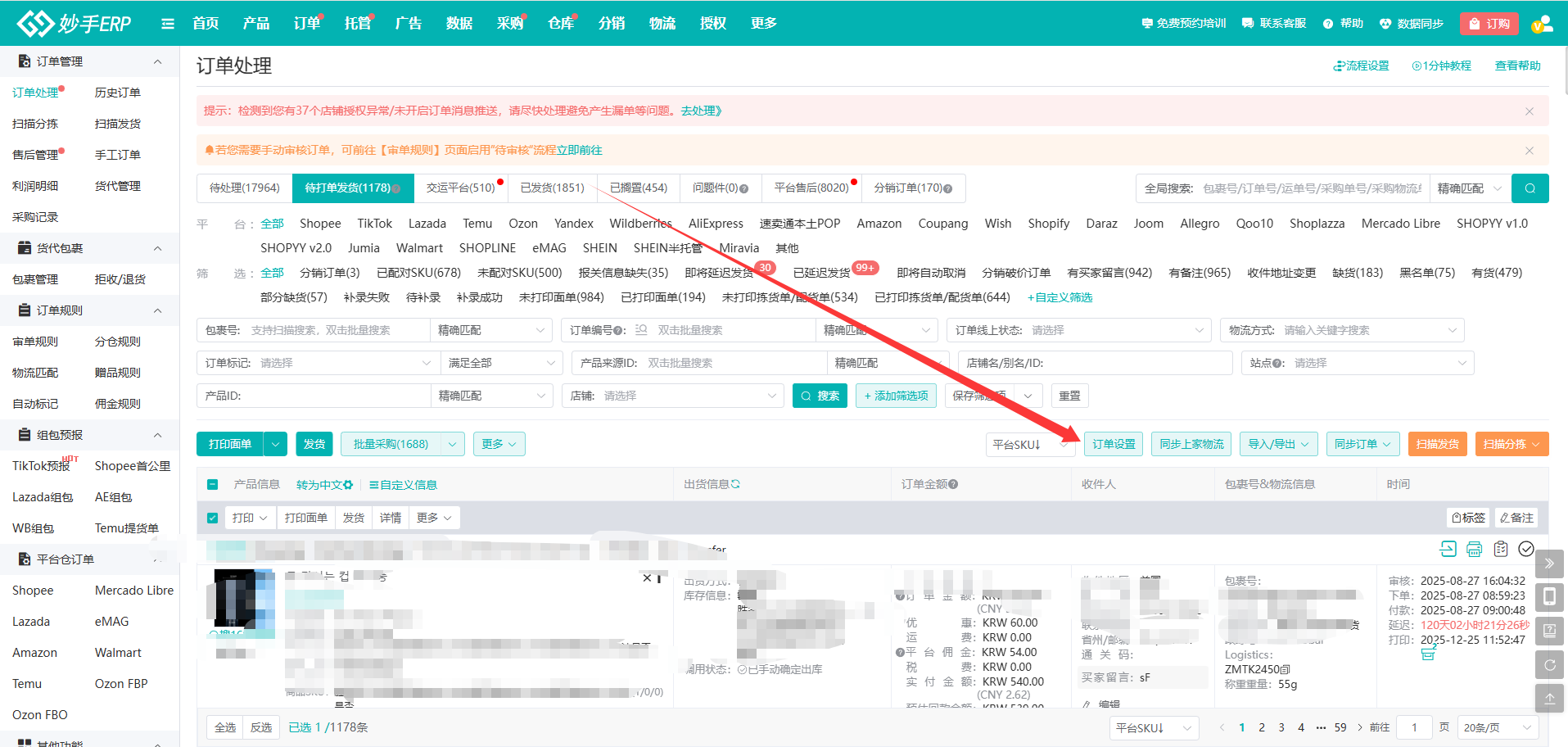Close the red store authorization warning banner

point(1530,111)
